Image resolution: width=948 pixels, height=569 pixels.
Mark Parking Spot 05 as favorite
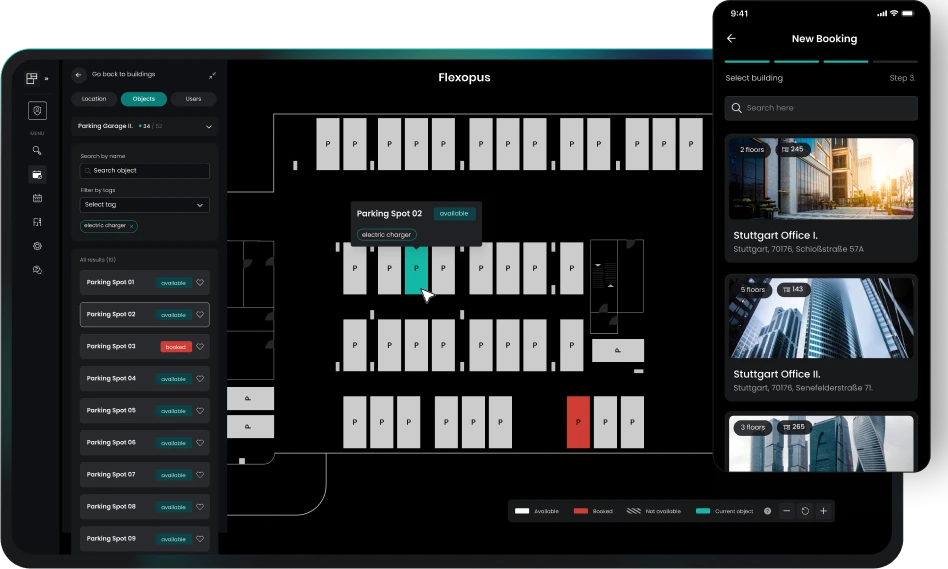tap(200, 411)
